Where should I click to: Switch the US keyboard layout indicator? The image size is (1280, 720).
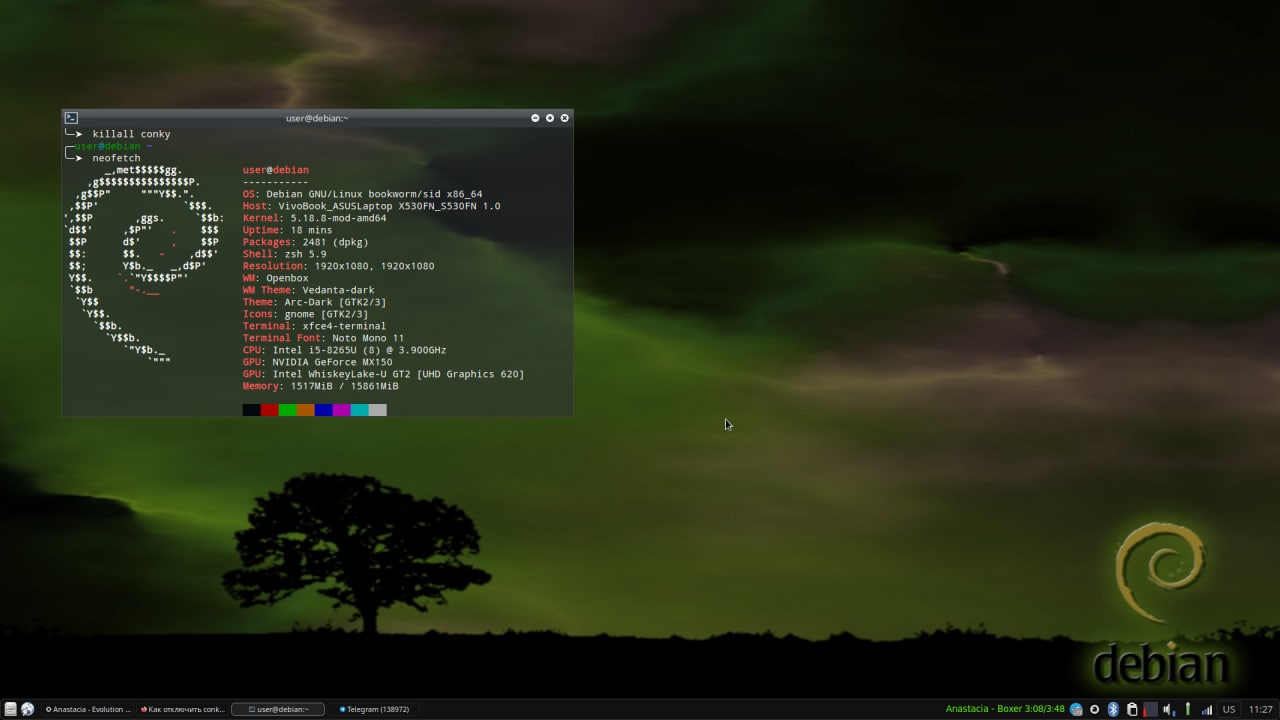[1229, 709]
